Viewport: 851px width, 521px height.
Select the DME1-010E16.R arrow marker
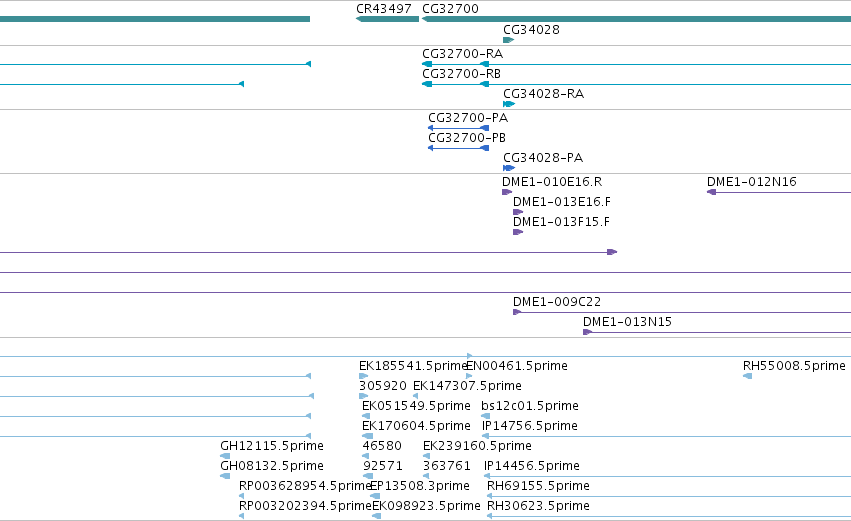[507, 192]
